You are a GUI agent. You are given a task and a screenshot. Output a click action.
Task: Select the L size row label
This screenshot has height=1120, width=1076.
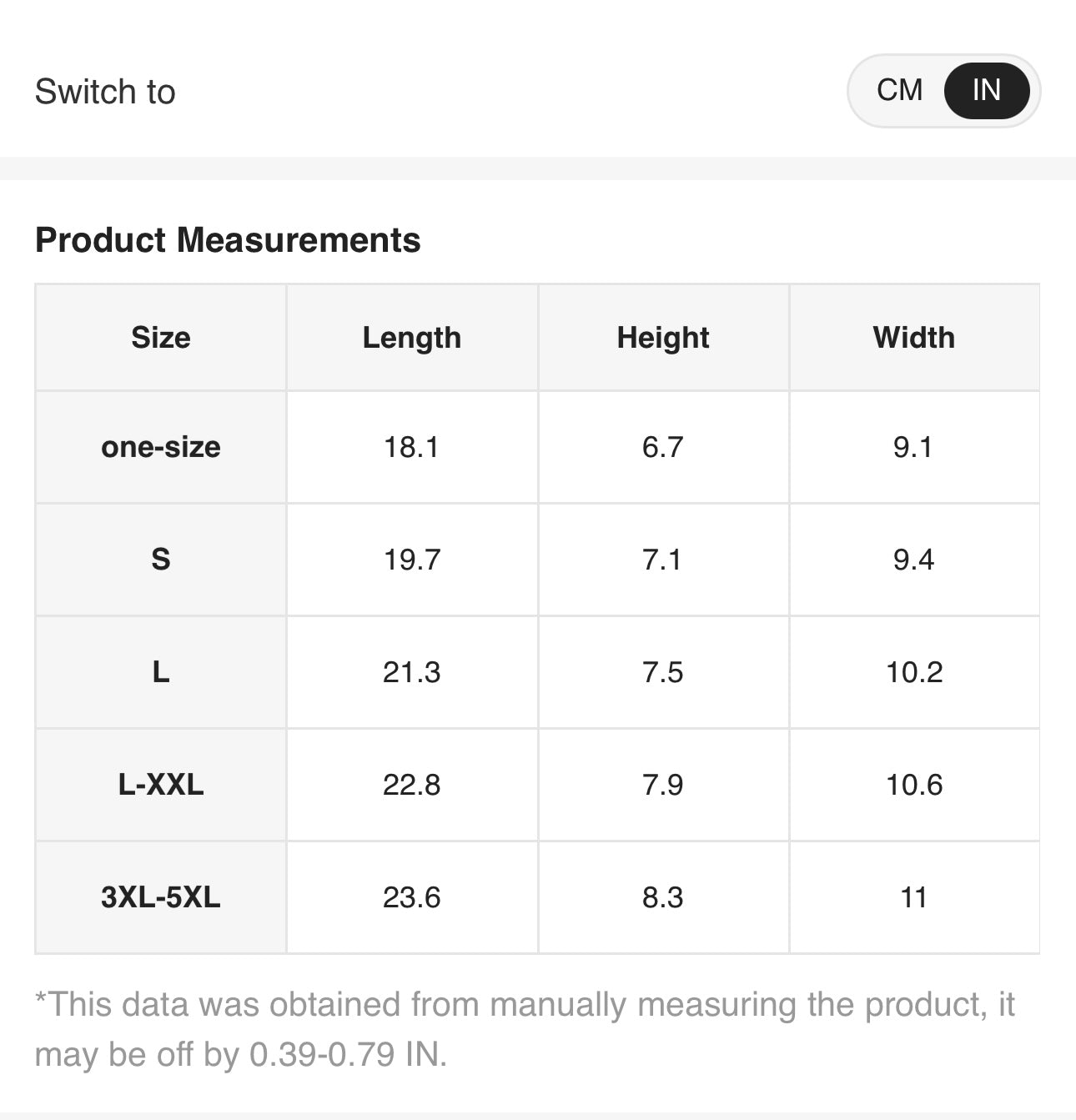pyautogui.click(x=161, y=672)
